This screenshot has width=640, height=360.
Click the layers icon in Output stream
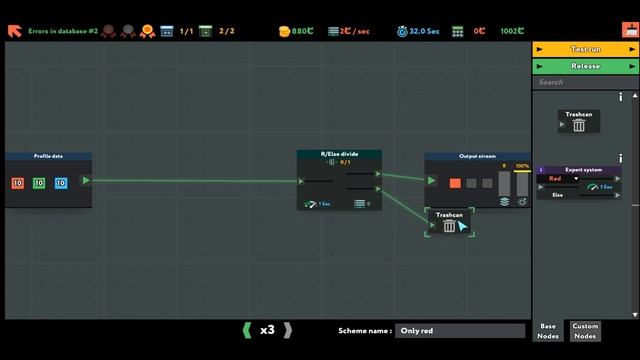point(504,202)
